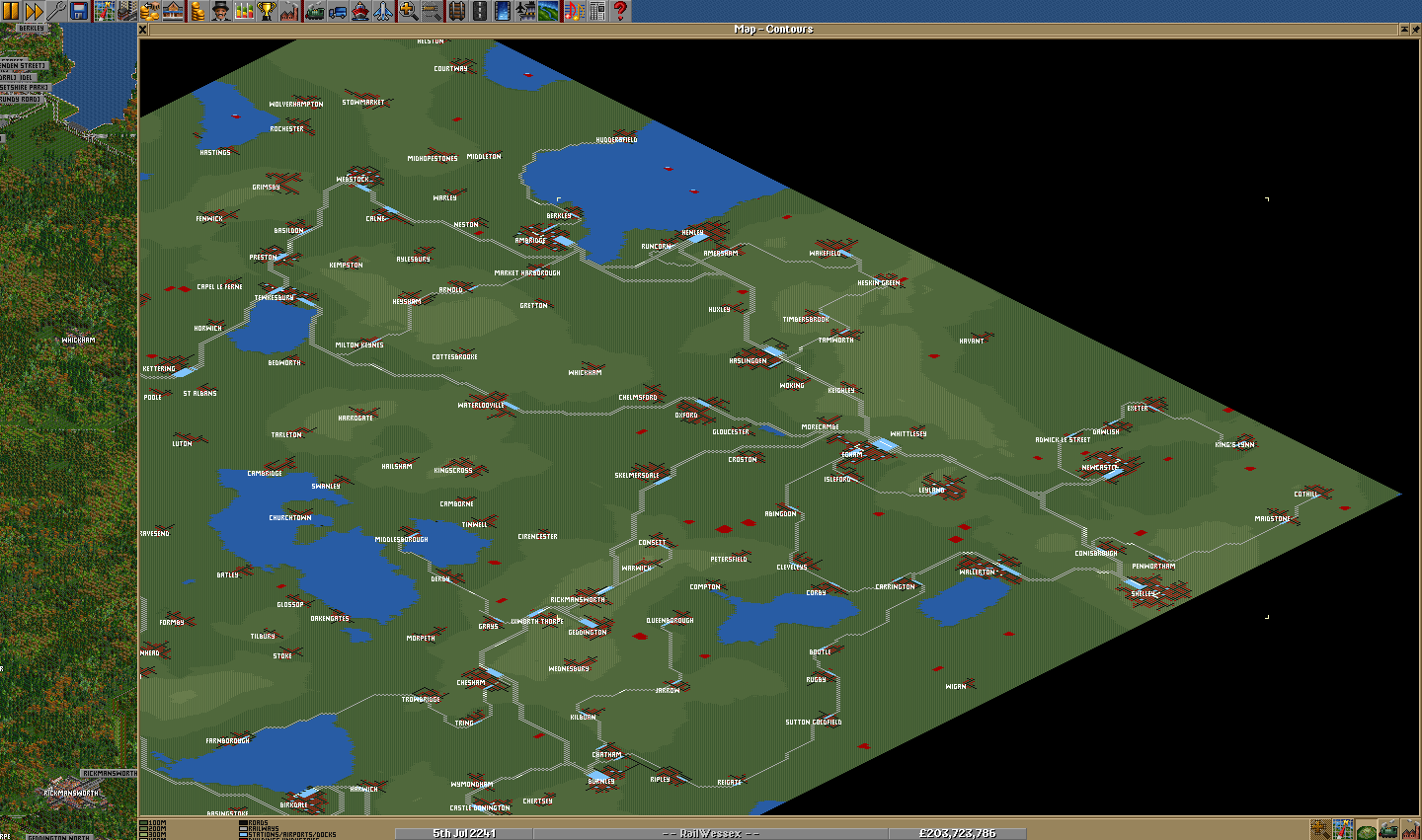Click the SKELMERSDALE town on the map

tap(637, 475)
